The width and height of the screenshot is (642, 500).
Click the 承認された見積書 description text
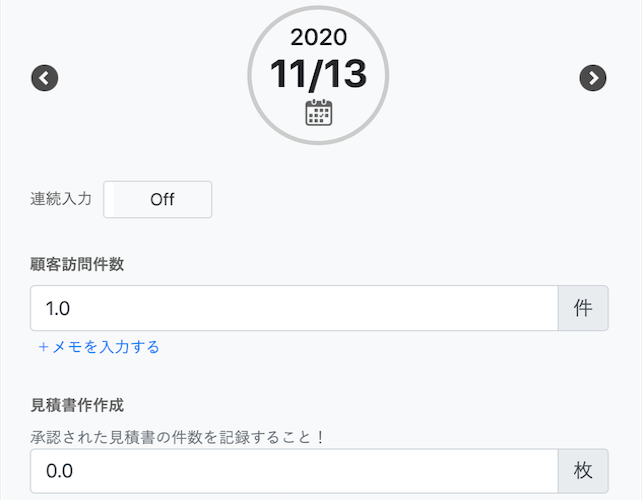[177, 437]
